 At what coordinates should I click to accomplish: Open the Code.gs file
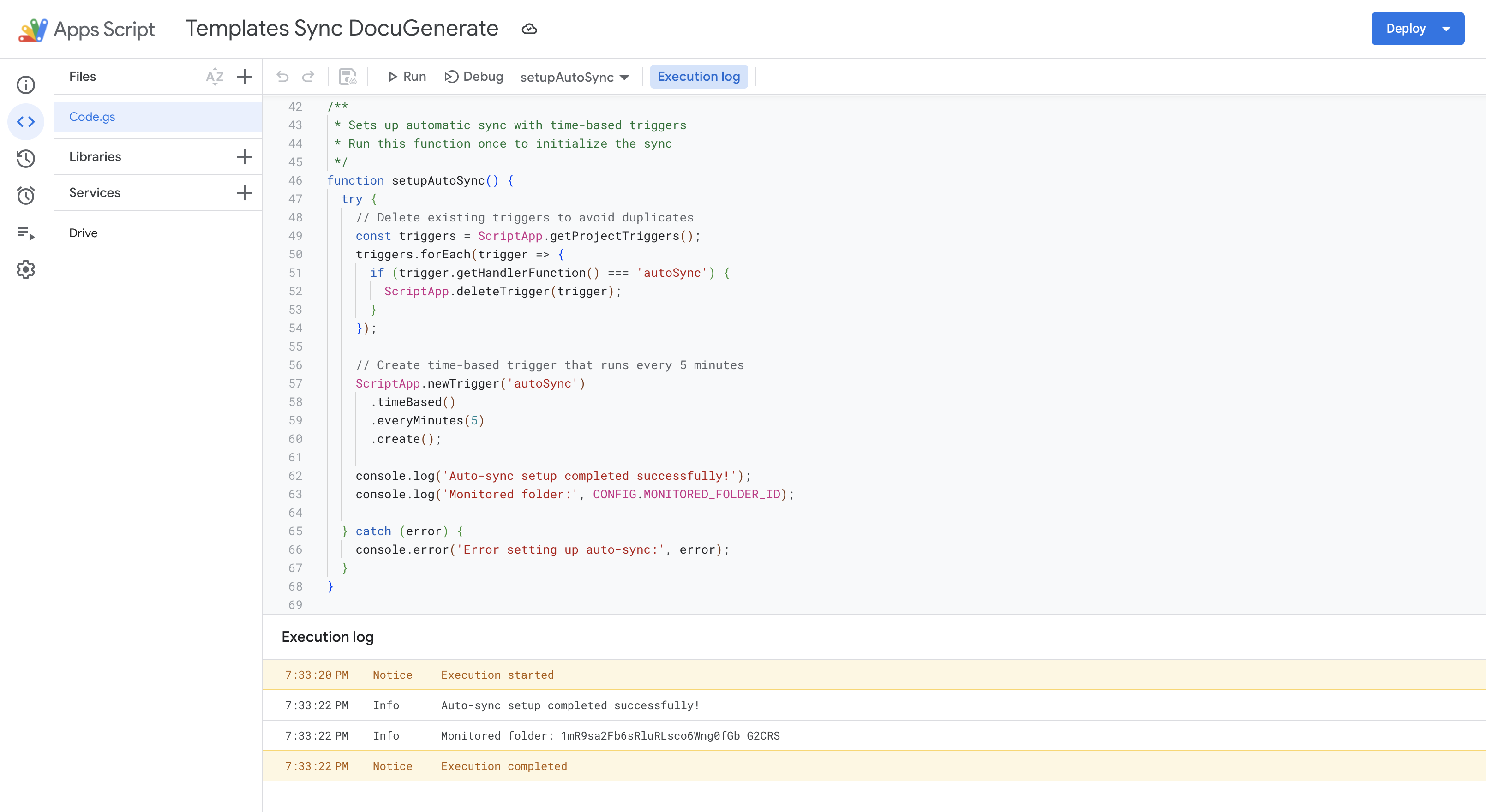(x=158, y=117)
